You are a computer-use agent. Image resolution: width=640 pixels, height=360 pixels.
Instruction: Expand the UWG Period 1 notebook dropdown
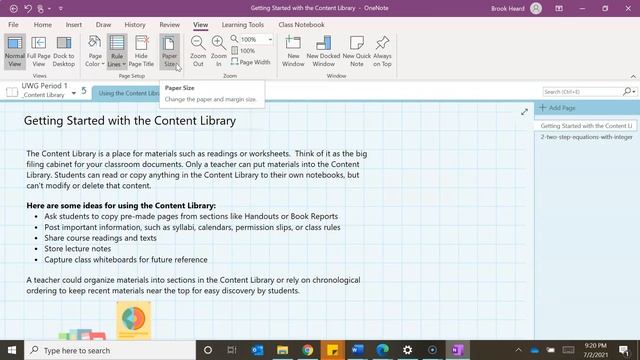(x=73, y=93)
